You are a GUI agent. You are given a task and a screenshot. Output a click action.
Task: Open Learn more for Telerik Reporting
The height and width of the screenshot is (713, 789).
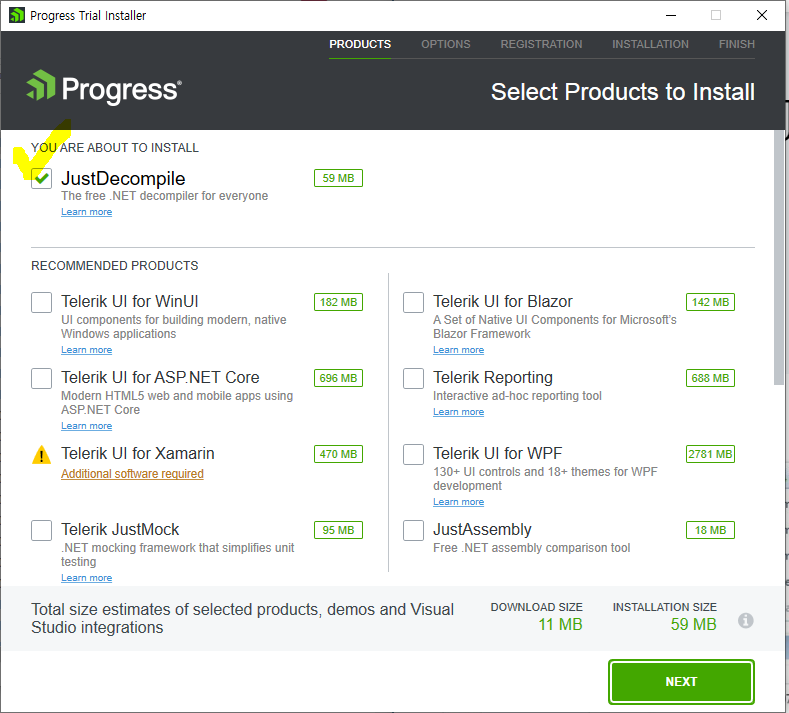coord(458,412)
